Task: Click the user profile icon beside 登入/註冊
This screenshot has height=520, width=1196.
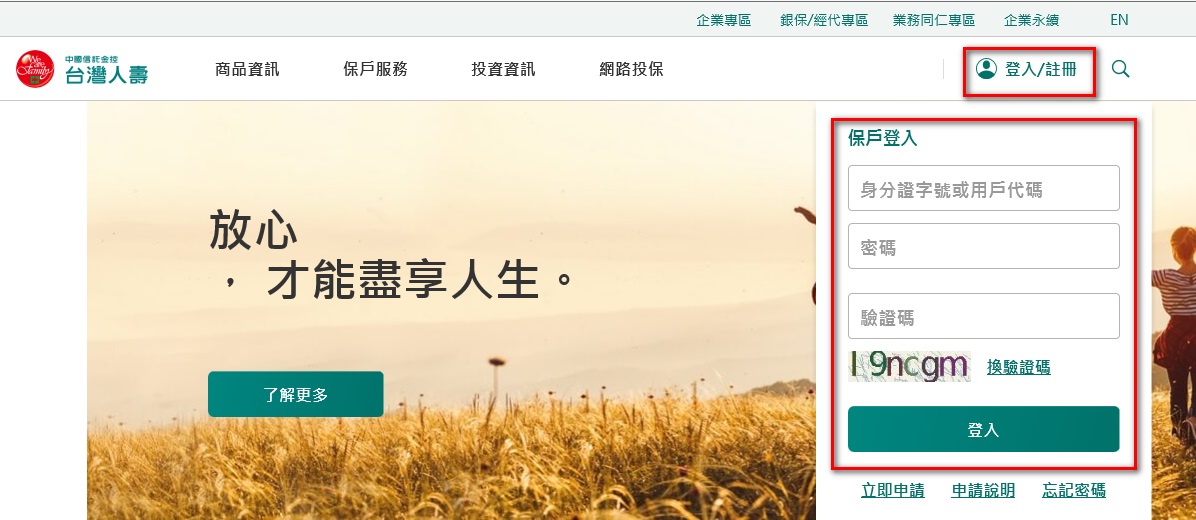Action: (986, 69)
